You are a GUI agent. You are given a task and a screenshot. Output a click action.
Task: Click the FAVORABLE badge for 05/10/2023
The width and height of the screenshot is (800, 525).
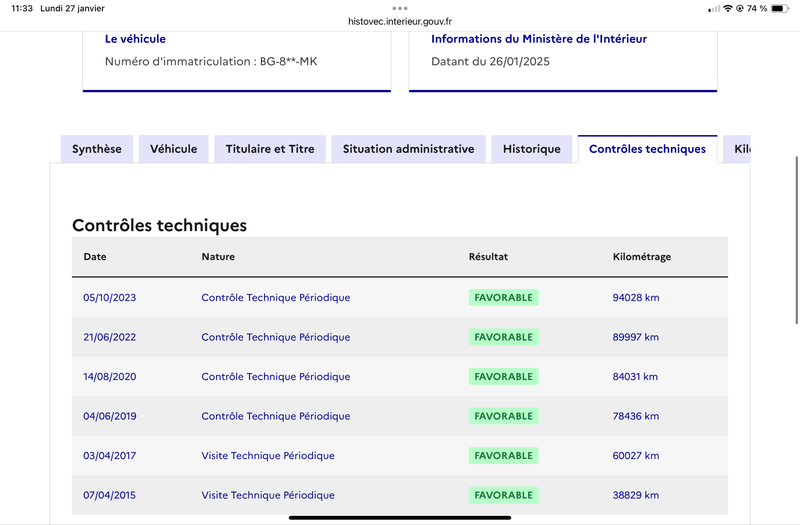click(x=504, y=297)
